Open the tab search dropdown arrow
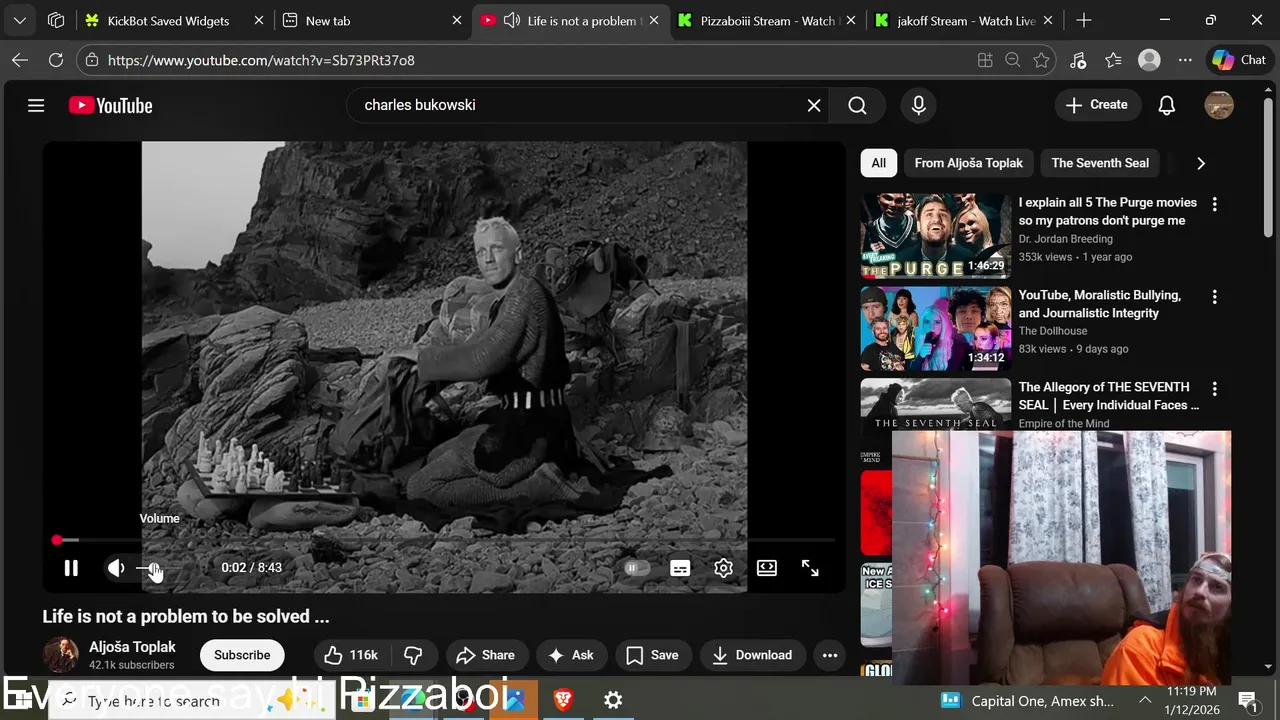Image resolution: width=1280 pixels, height=720 pixels. [20, 20]
